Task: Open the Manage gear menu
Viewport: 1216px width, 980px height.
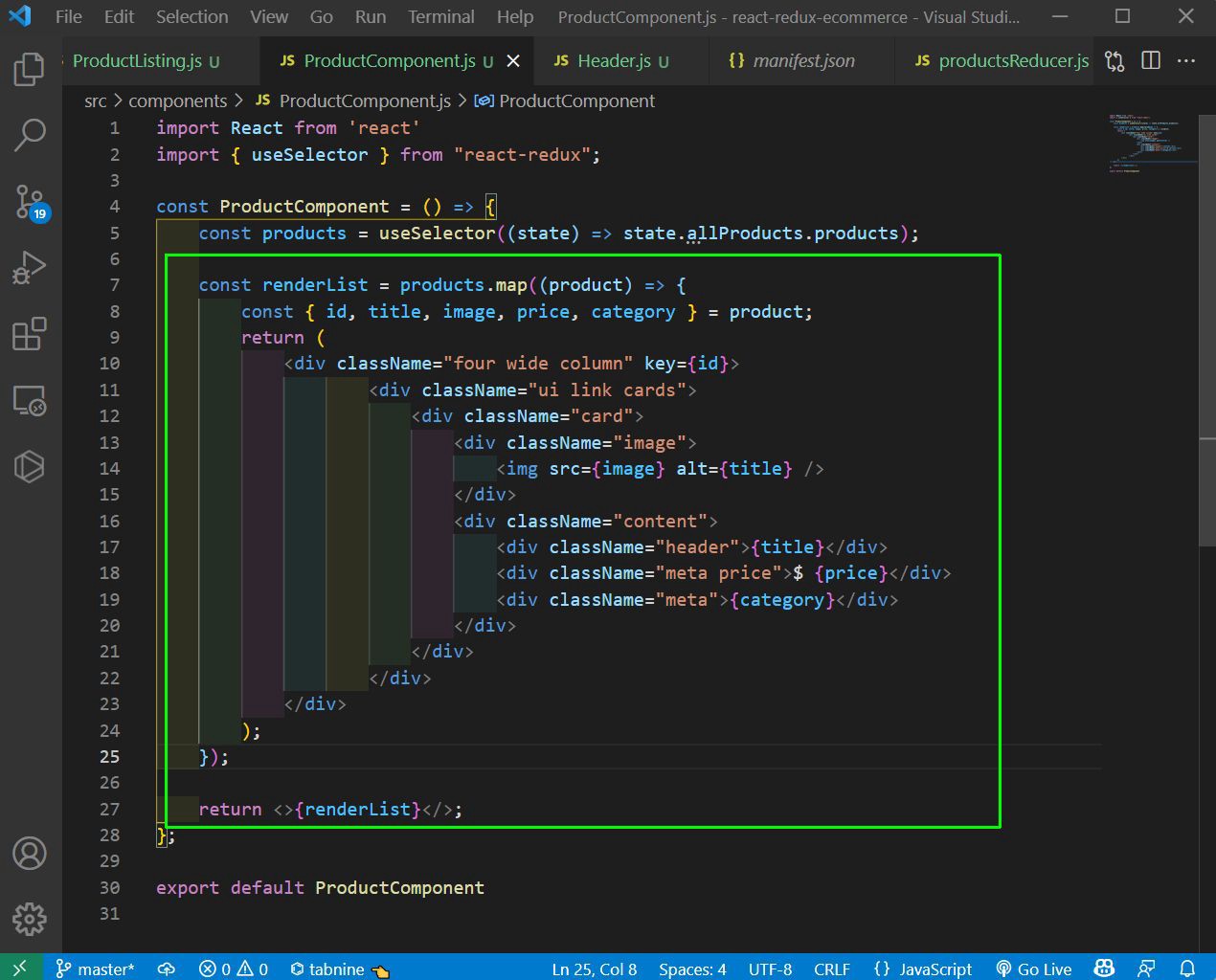Action: point(30,919)
